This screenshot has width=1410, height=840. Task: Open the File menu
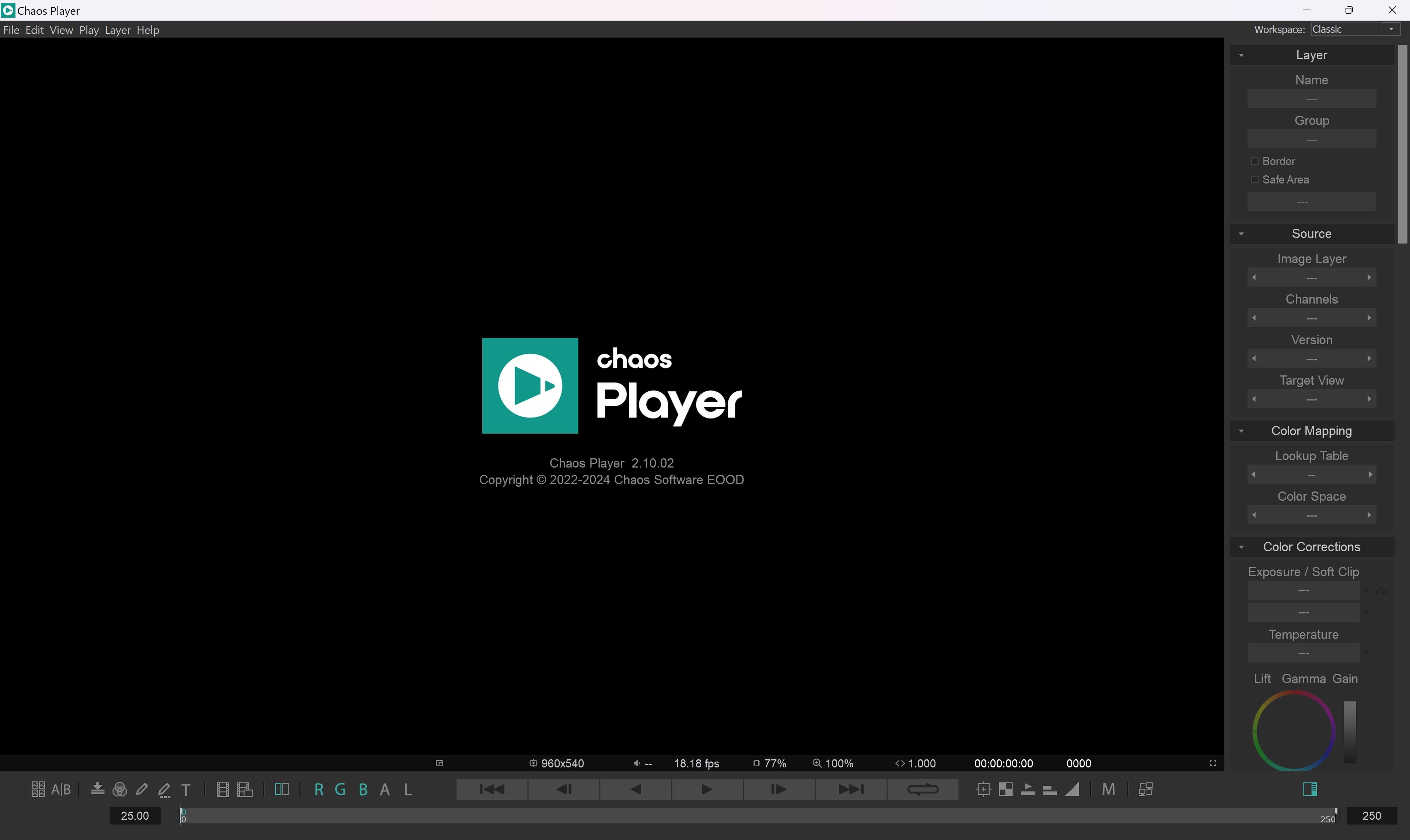pos(11,30)
